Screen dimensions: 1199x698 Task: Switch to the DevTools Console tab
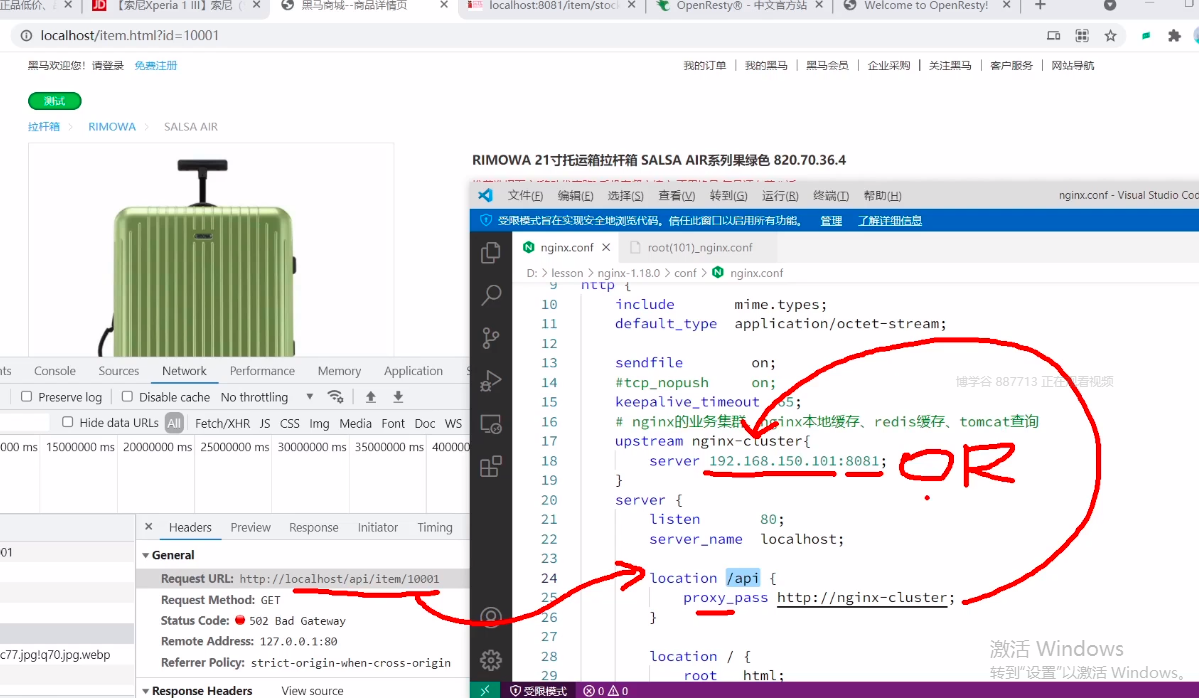(54, 371)
